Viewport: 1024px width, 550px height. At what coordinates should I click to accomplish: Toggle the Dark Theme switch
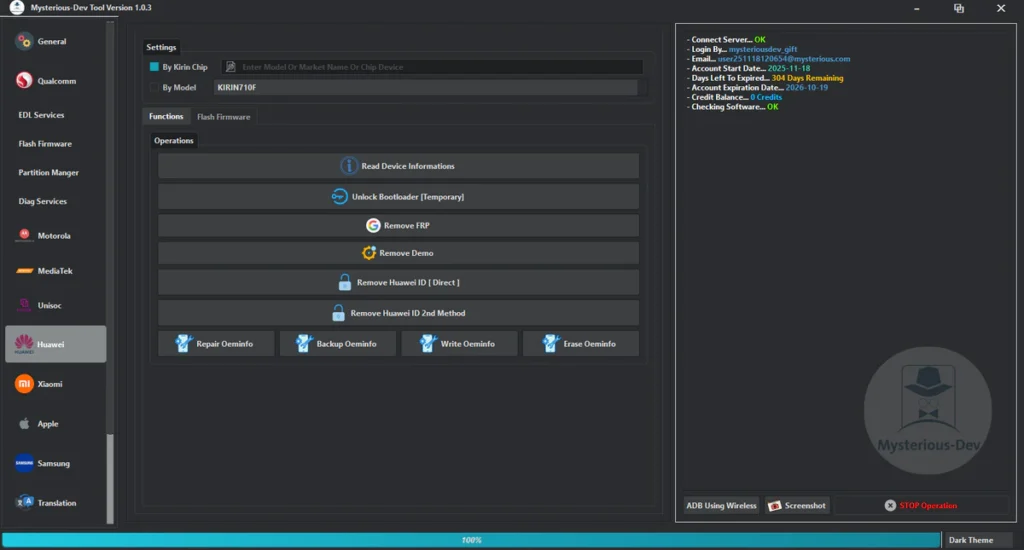coord(972,540)
